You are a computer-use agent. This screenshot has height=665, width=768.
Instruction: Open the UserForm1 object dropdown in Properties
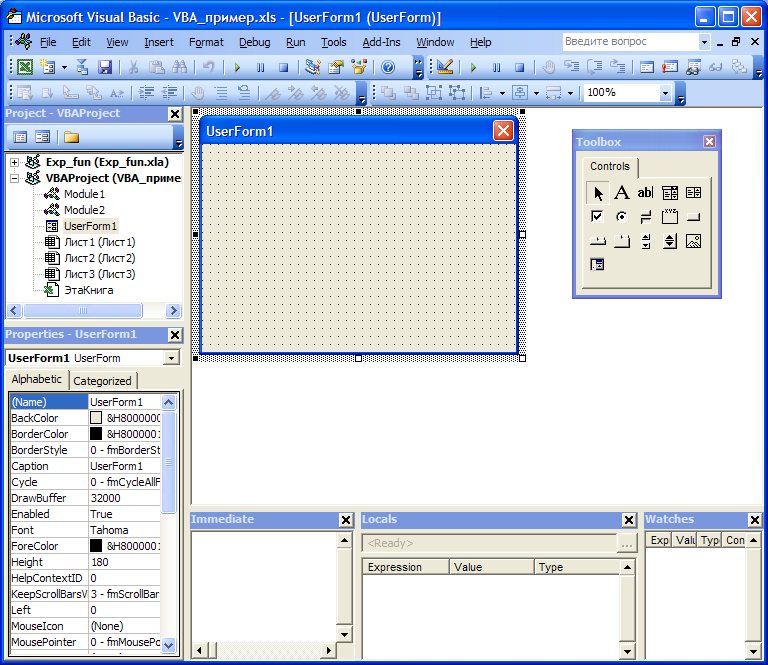(171, 358)
